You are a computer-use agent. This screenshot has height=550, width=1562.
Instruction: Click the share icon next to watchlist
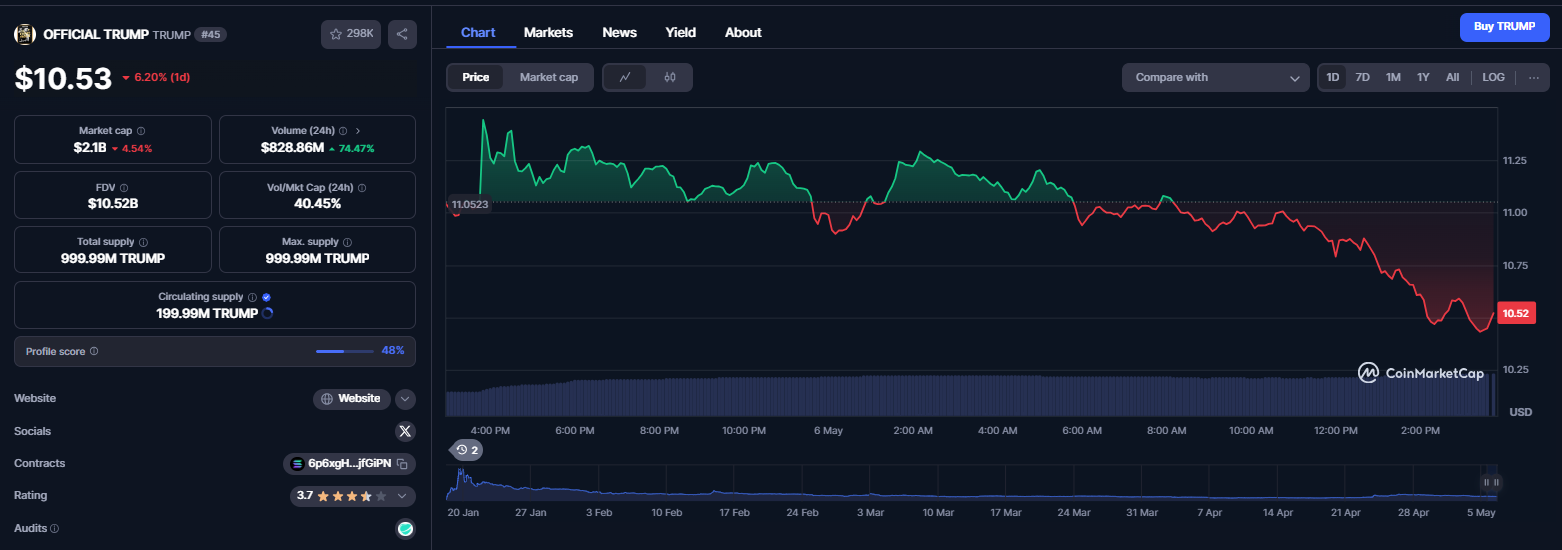[x=402, y=34]
